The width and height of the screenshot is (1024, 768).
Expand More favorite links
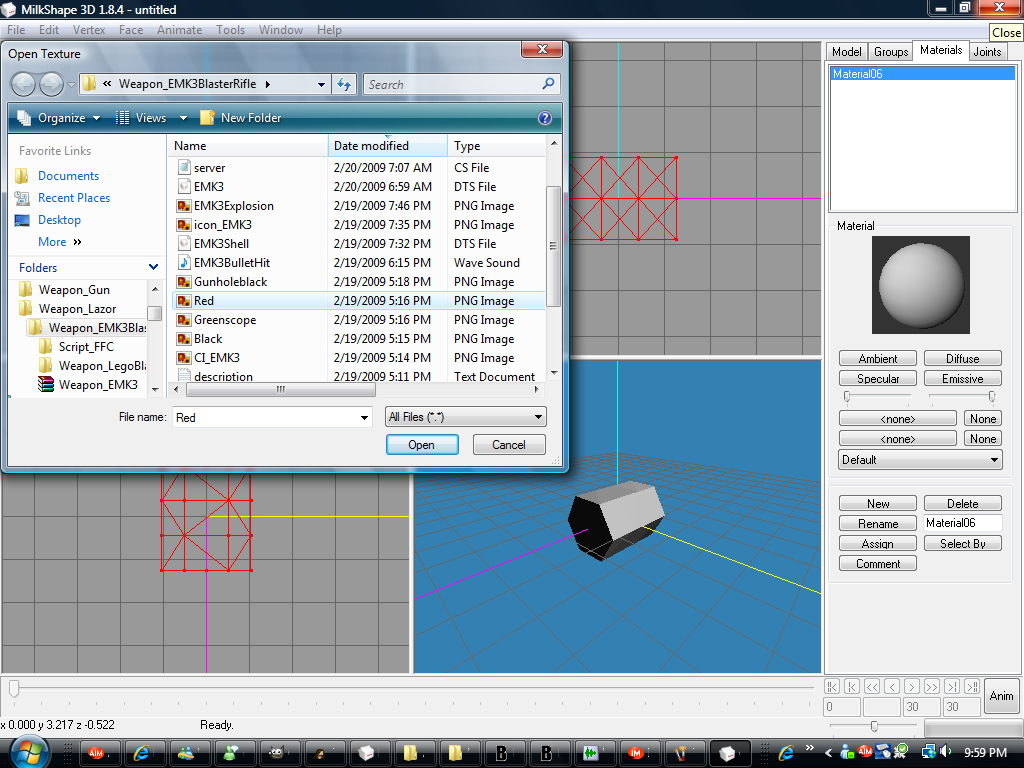pyautogui.click(x=59, y=242)
